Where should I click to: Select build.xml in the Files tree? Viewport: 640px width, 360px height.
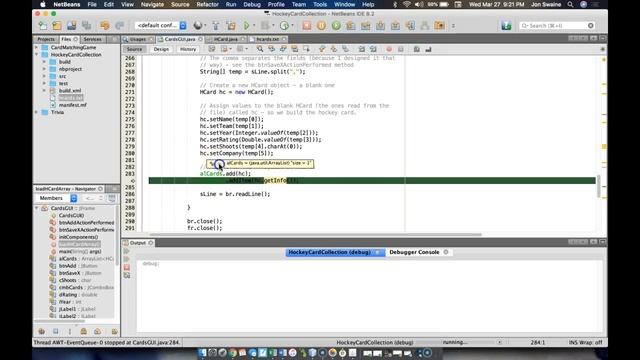tap(70, 91)
